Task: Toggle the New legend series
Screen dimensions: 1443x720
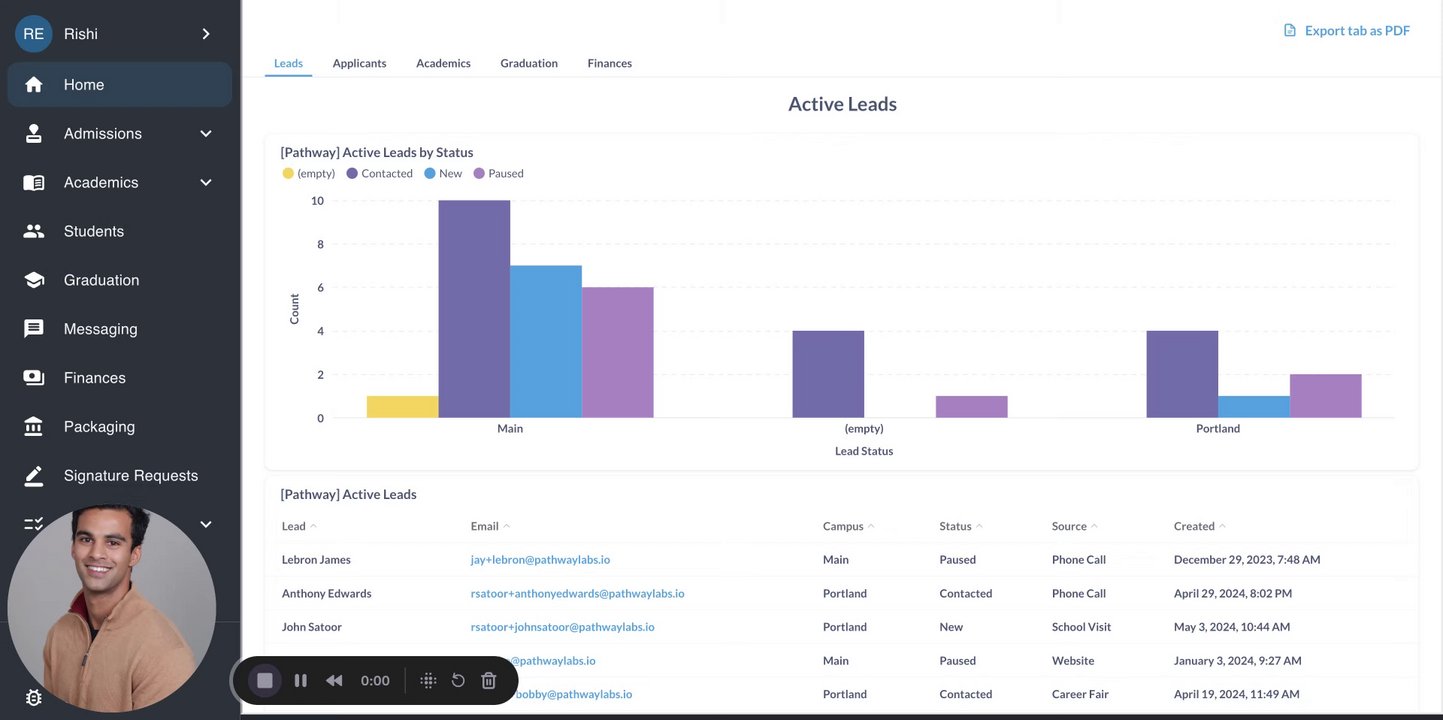Action: coord(443,174)
